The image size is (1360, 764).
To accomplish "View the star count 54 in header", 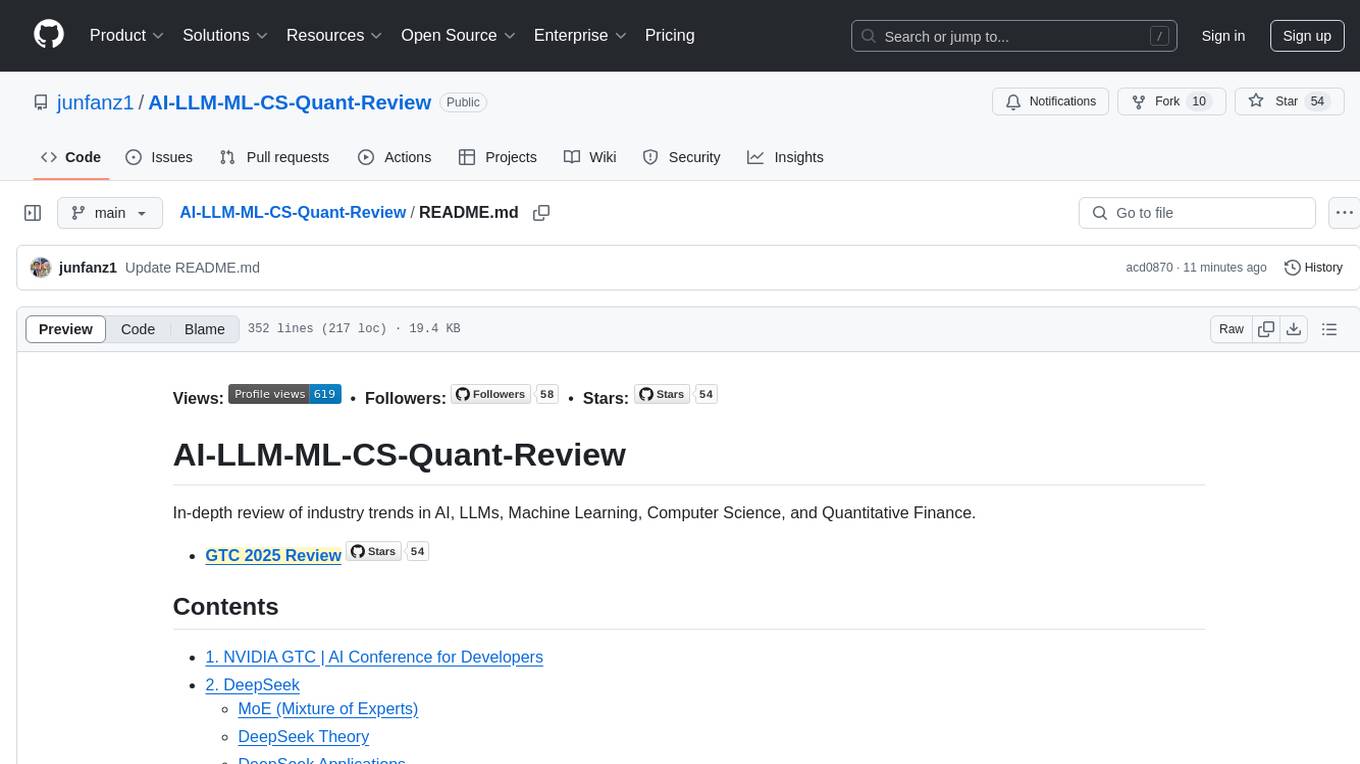I will point(1317,101).
